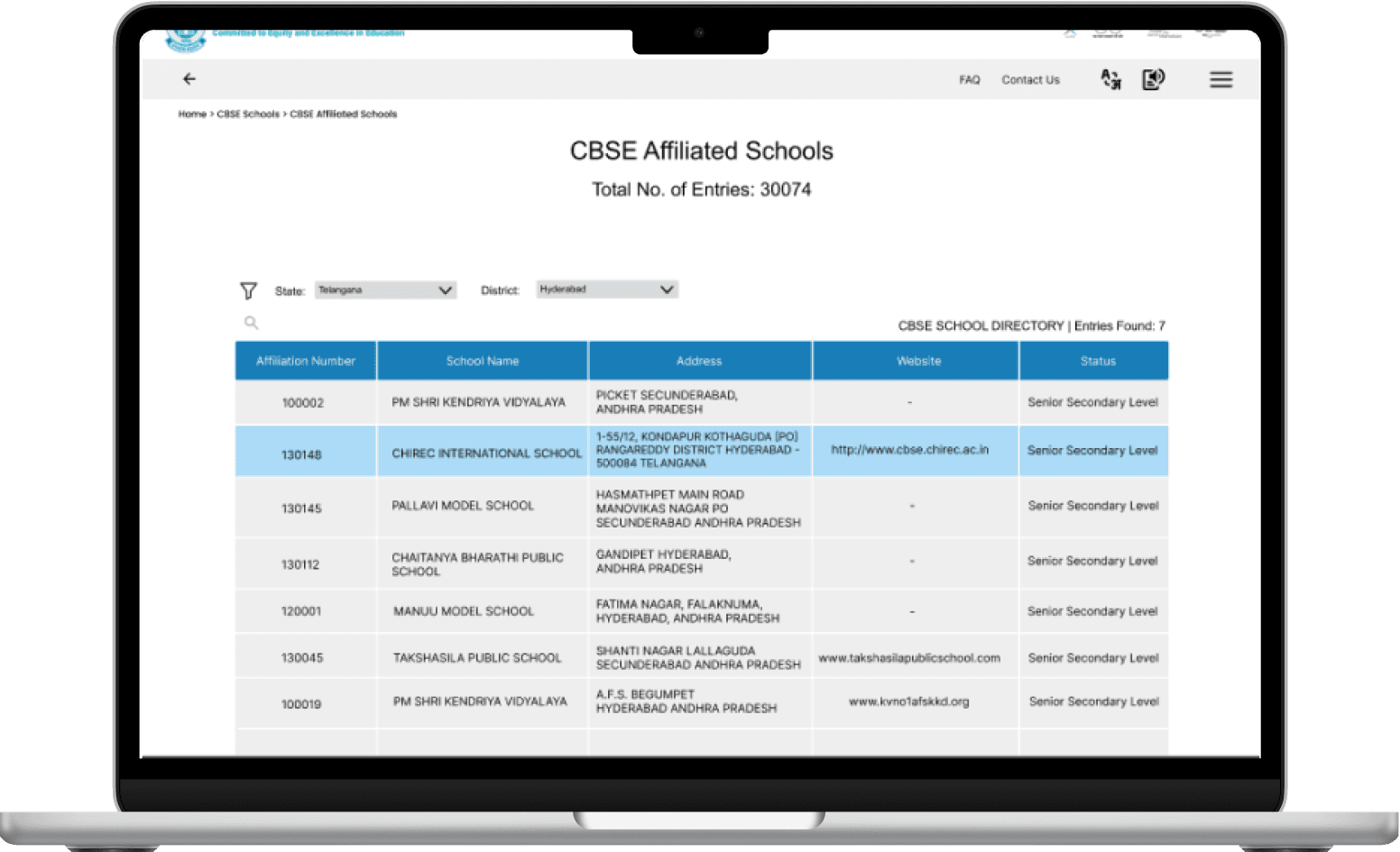Viewport: 1400px width, 852px height.
Task: Open the Contact Us link
Action: click(1031, 80)
